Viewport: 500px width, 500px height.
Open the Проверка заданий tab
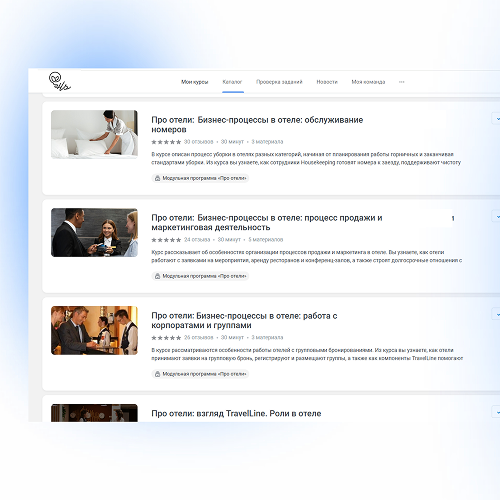(279, 82)
